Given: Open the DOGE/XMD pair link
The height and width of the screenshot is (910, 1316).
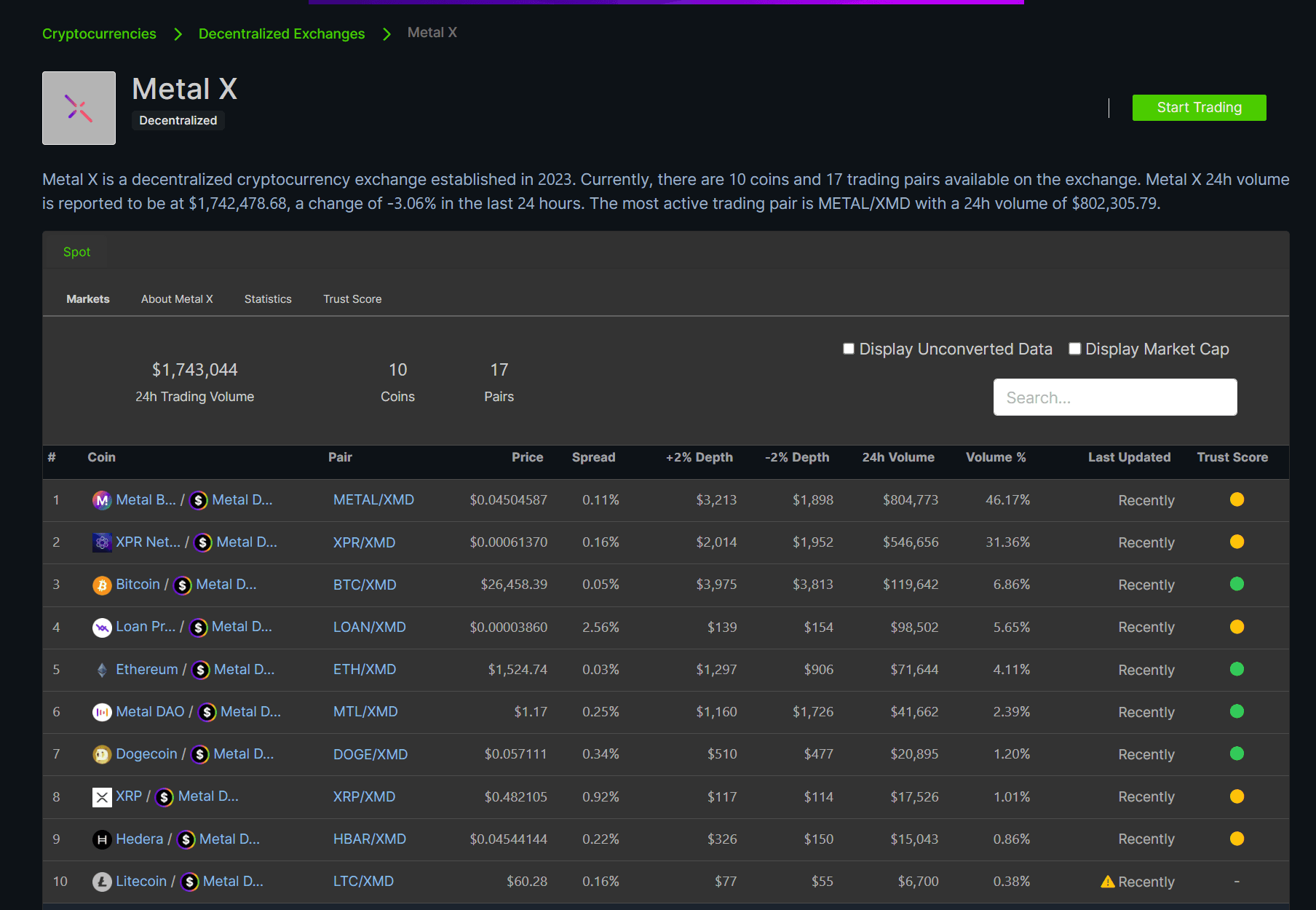Looking at the screenshot, I should click(x=370, y=754).
